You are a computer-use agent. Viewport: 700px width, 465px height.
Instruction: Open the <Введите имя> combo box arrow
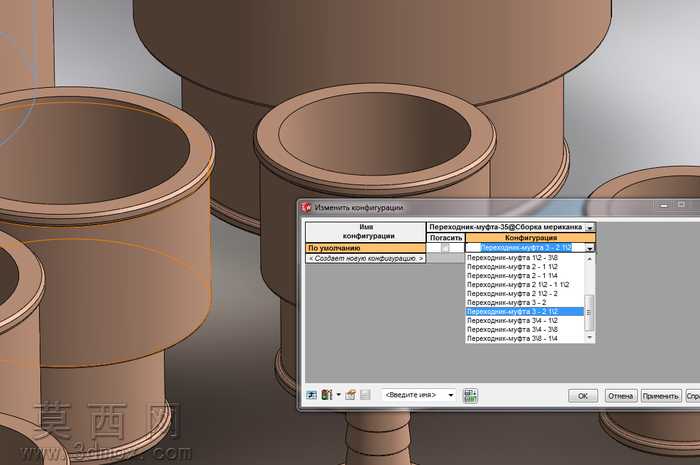450,395
